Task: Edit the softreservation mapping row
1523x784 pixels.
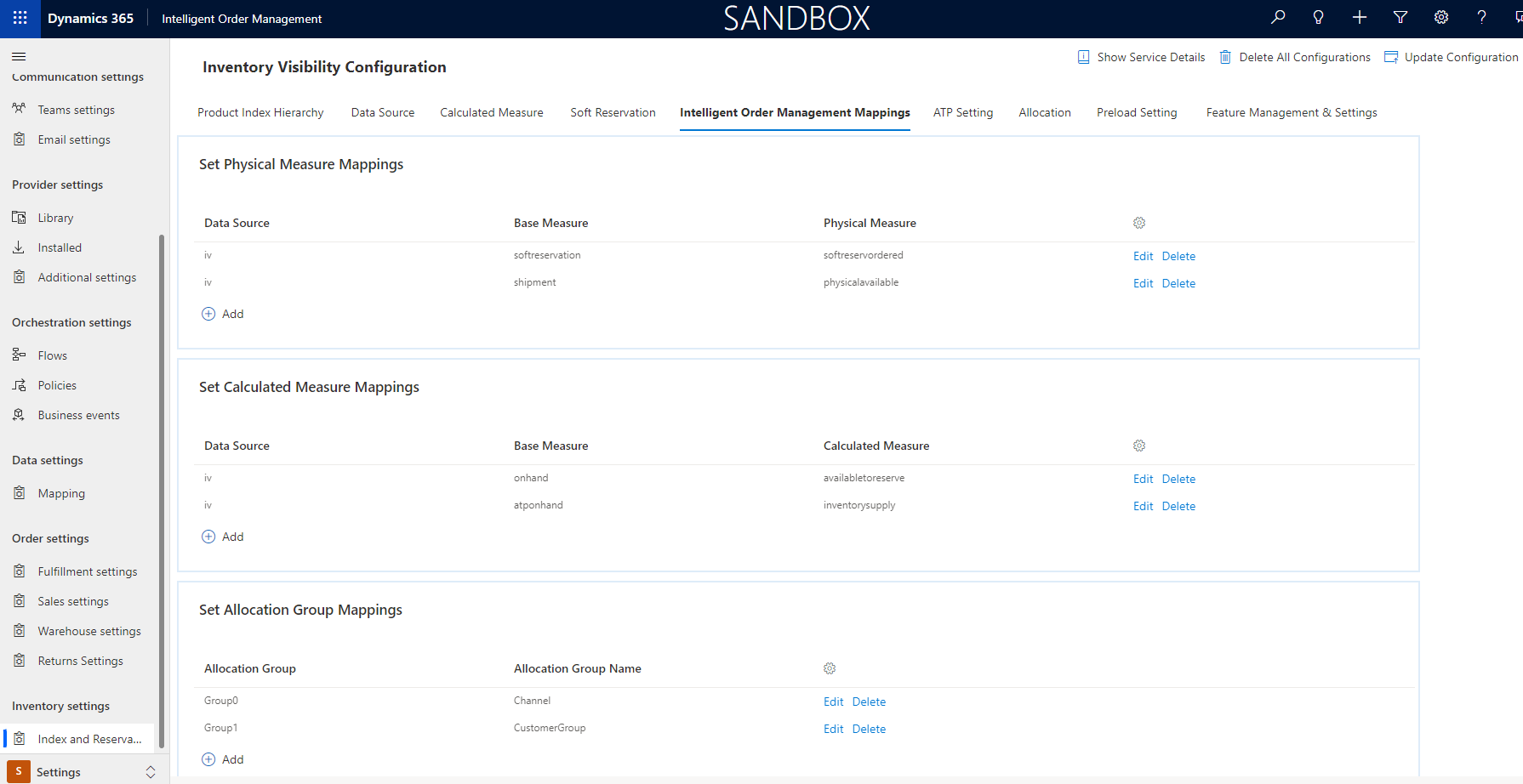Action: click(1143, 256)
